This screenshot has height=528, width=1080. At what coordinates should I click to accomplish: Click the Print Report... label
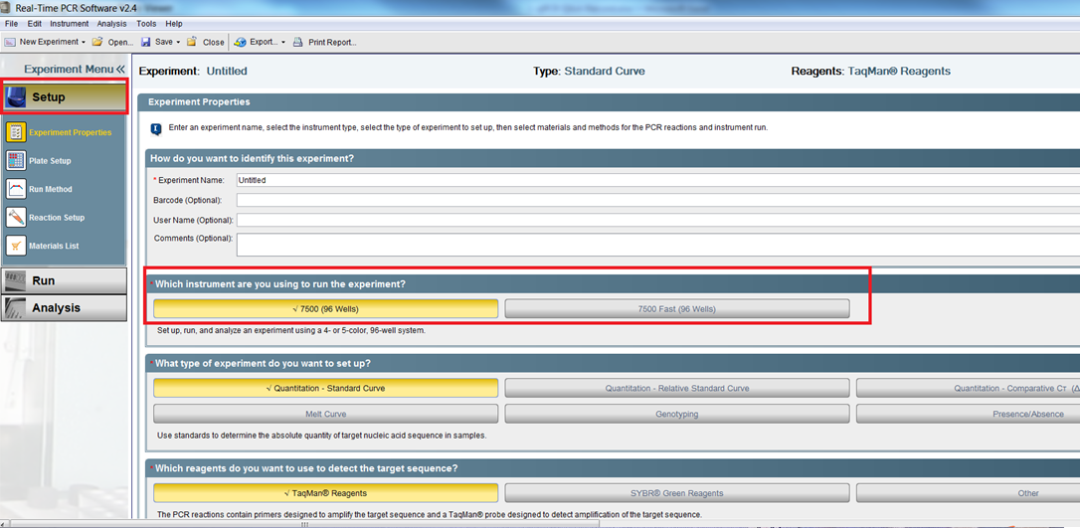coord(332,42)
